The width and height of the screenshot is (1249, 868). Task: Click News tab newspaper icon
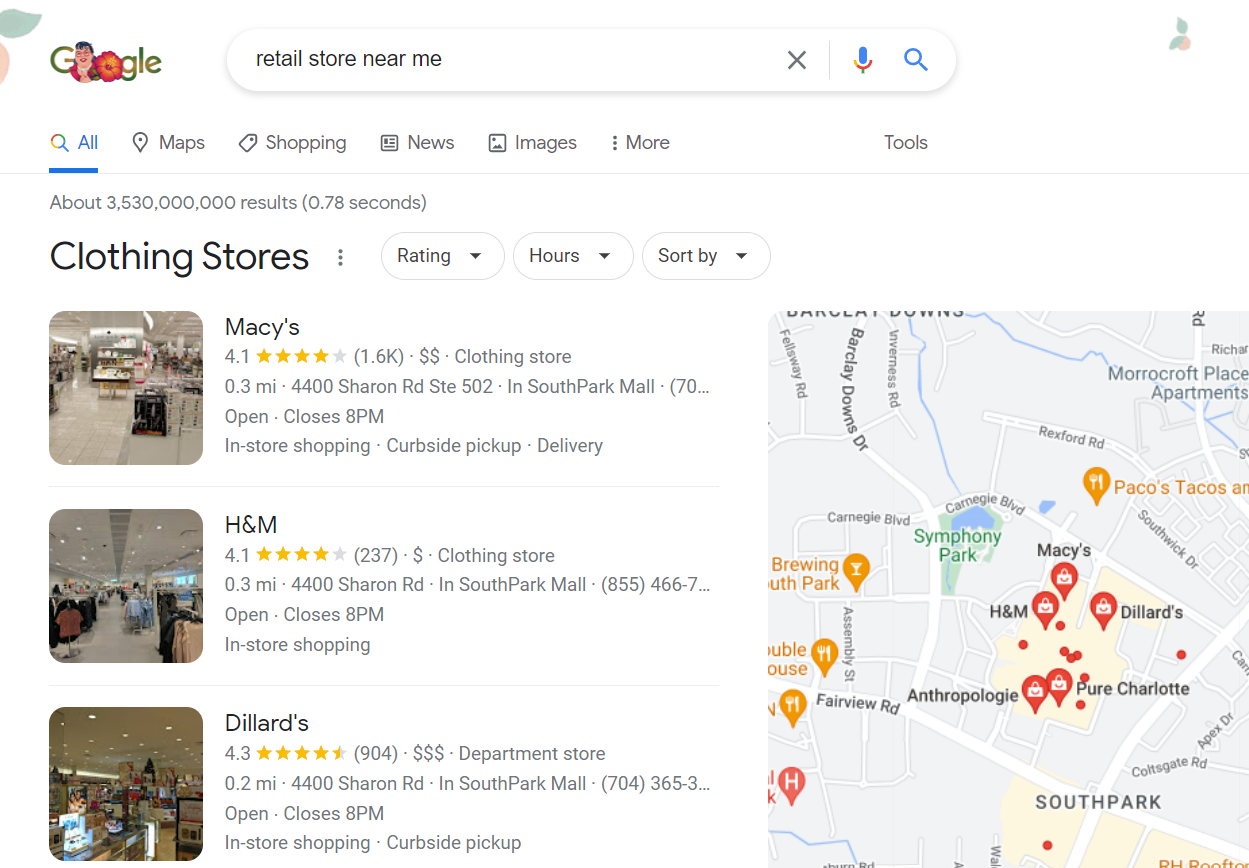(390, 143)
